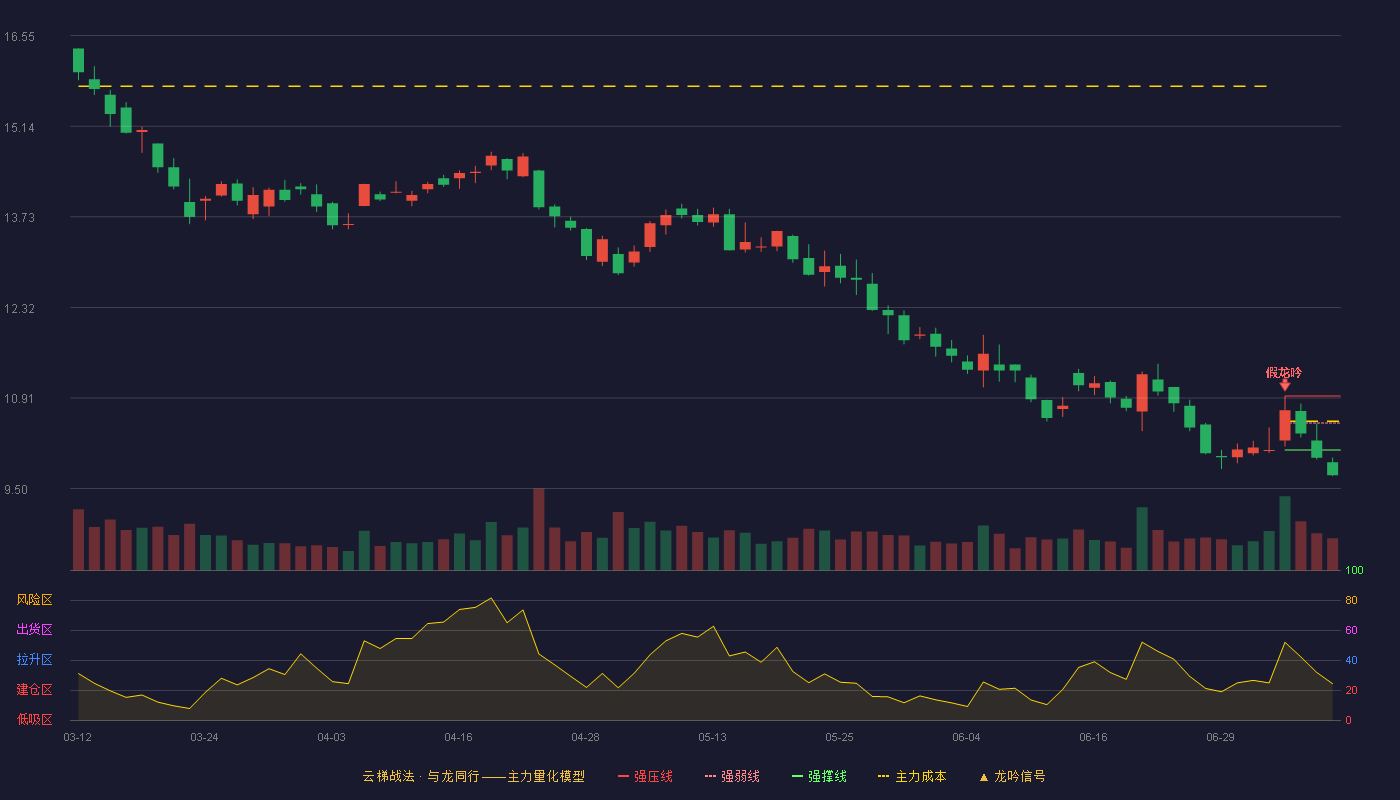
Task: Toggle the 强压线 legend entry
Action: coord(645,776)
